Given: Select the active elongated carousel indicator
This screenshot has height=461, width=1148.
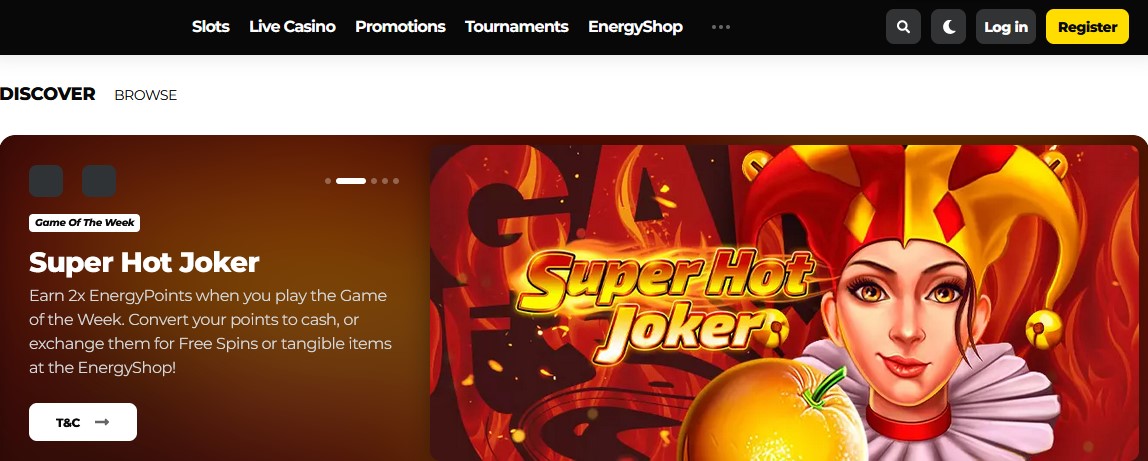Looking at the screenshot, I should click(x=351, y=181).
